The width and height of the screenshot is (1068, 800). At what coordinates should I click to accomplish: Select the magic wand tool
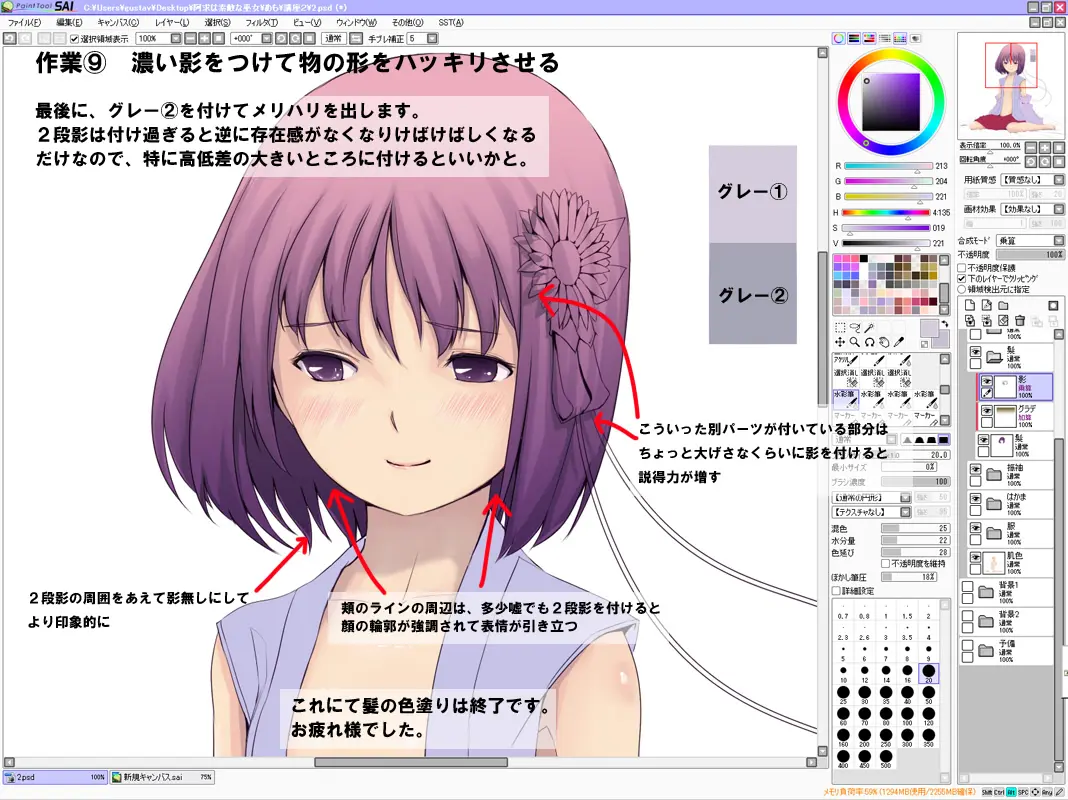870,327
